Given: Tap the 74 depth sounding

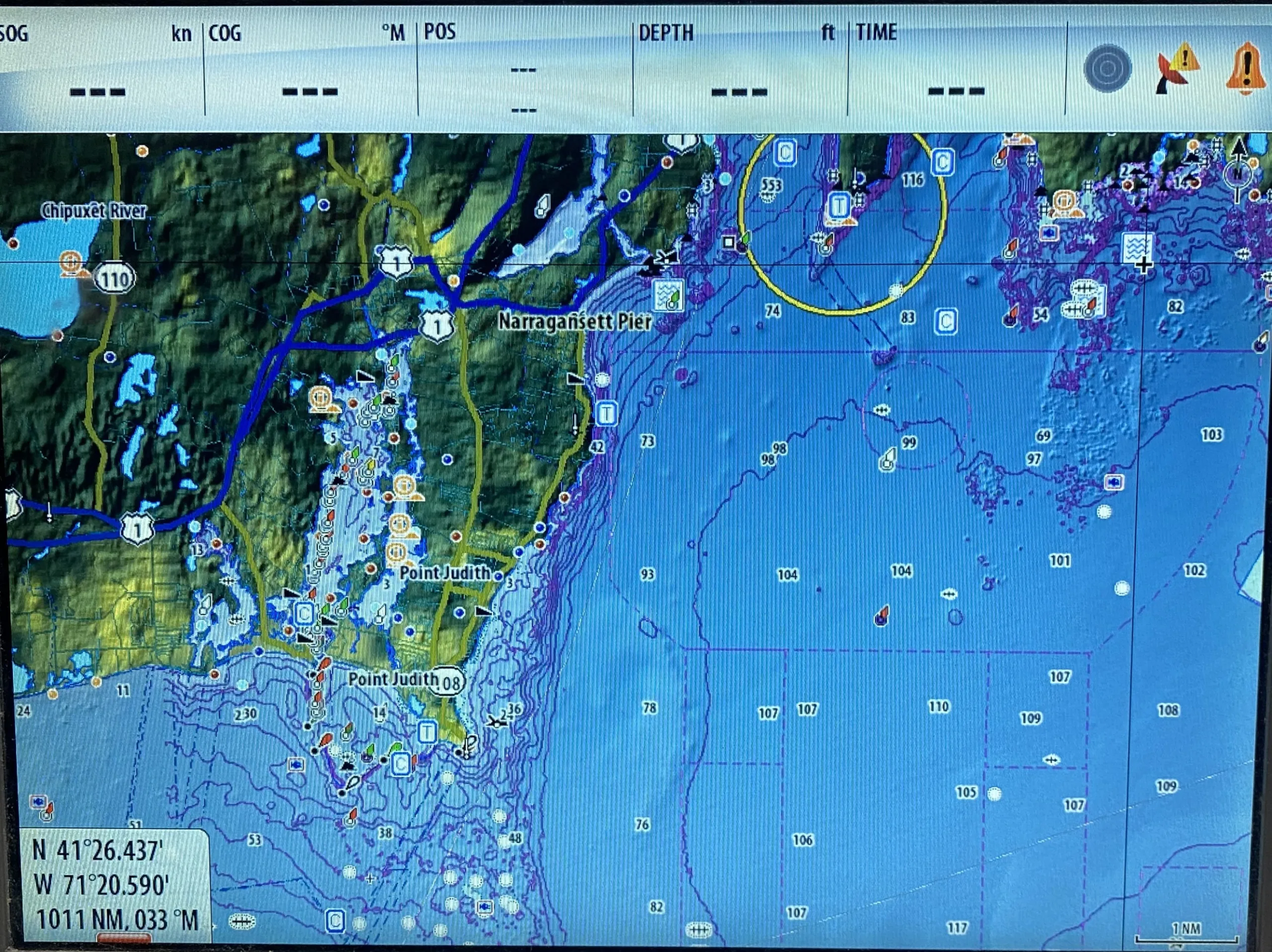Looking at the screenshot, I should pos(772,311).
